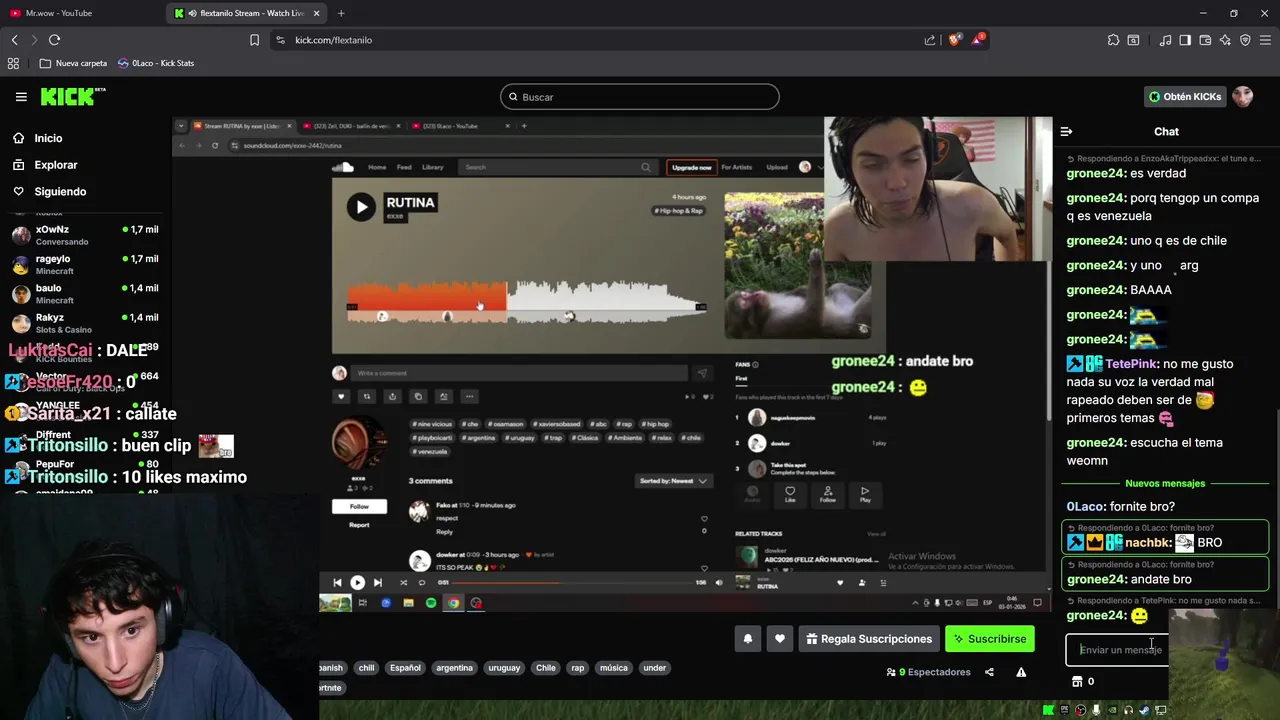This screenshot has width=1280, height=720.
Task: Open the Brave VPN shield icon
Action: (x=1245, y=40)
